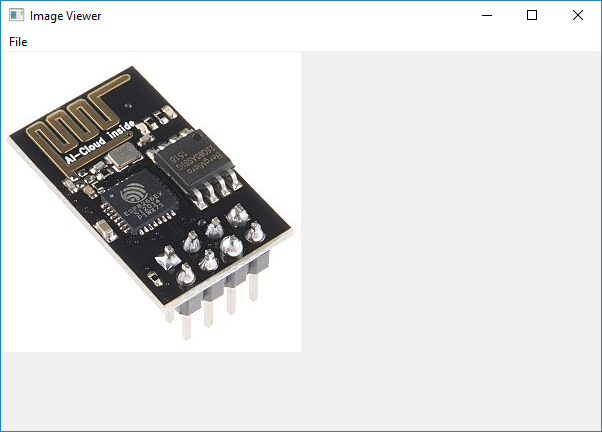Click the Image Viewer app icon in title bar
The height and width of the screenshot is (432, 602).
click(17, 15)
